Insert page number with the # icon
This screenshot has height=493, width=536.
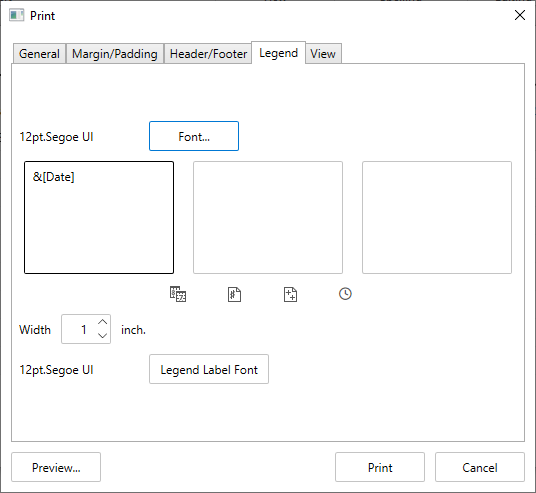click(x=234, y=294)
